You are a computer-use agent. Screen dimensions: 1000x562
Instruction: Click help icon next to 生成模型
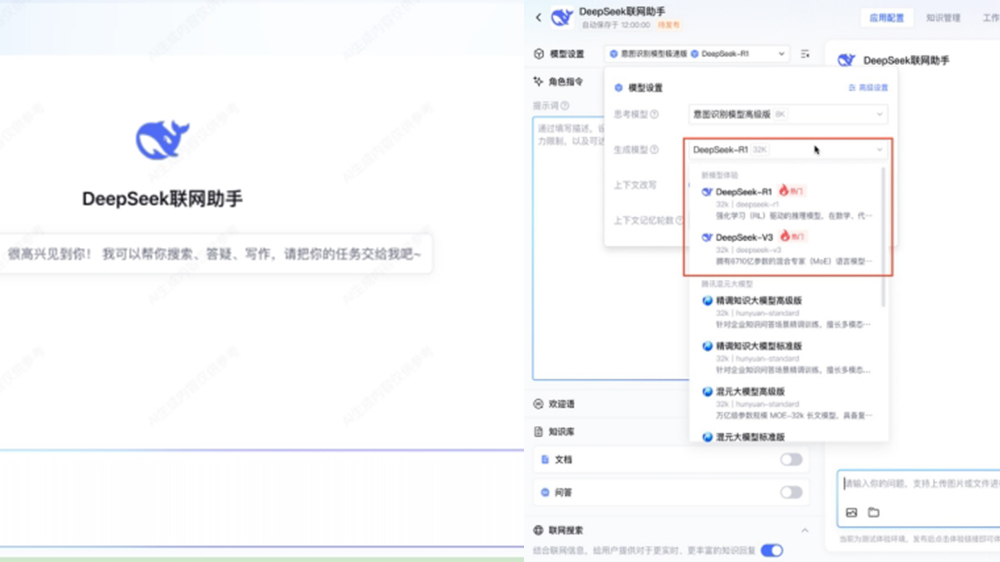[x=654, y=150]
